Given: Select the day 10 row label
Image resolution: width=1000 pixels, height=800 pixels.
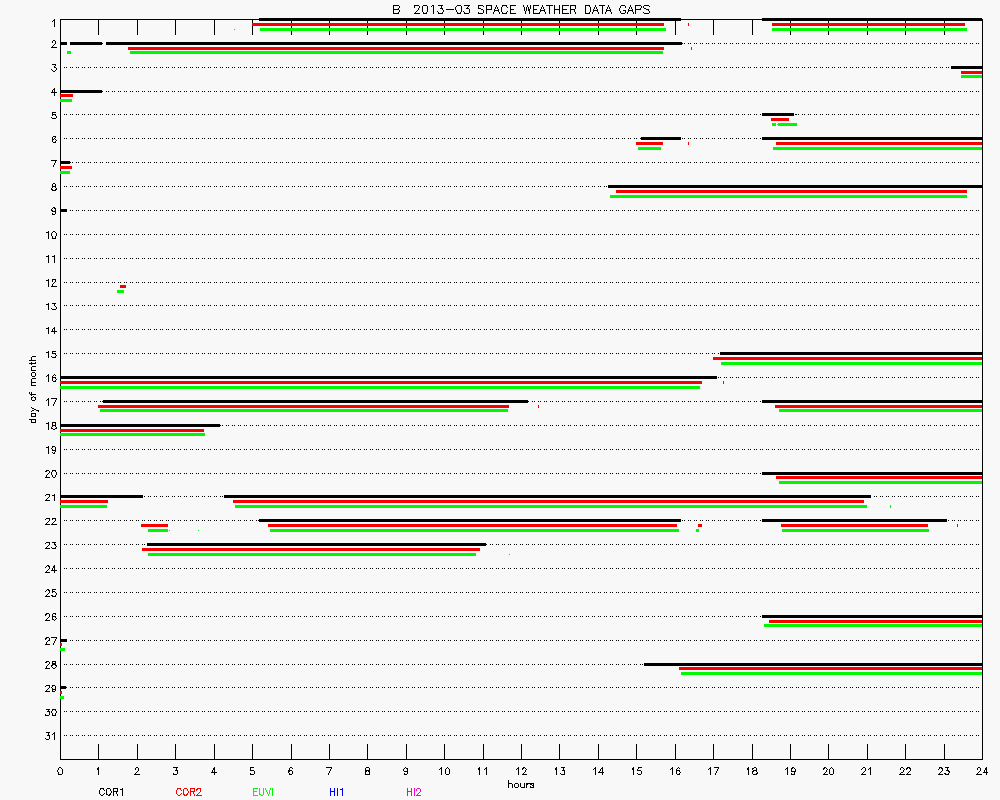Looking at the screenshot, I should pos(50,235).
